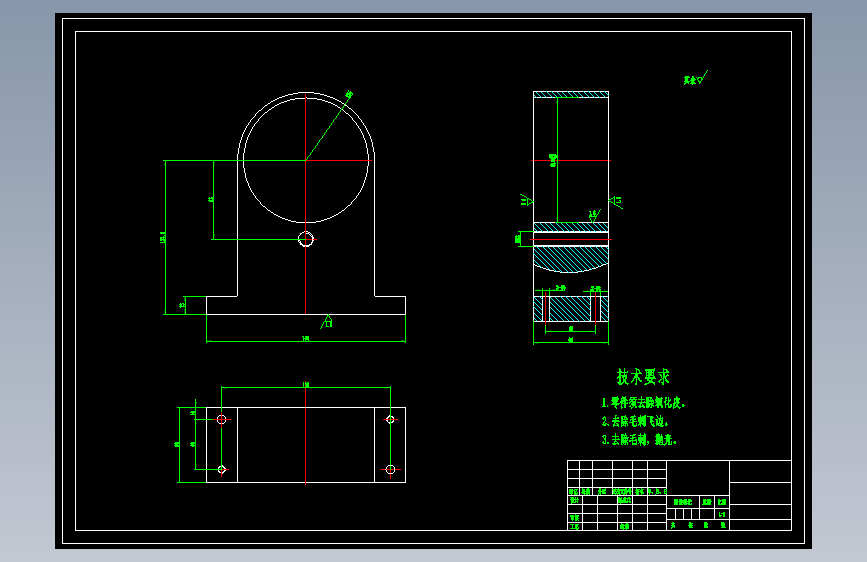Pick the lower-right mounting hole in top view

tap(390, 470)
